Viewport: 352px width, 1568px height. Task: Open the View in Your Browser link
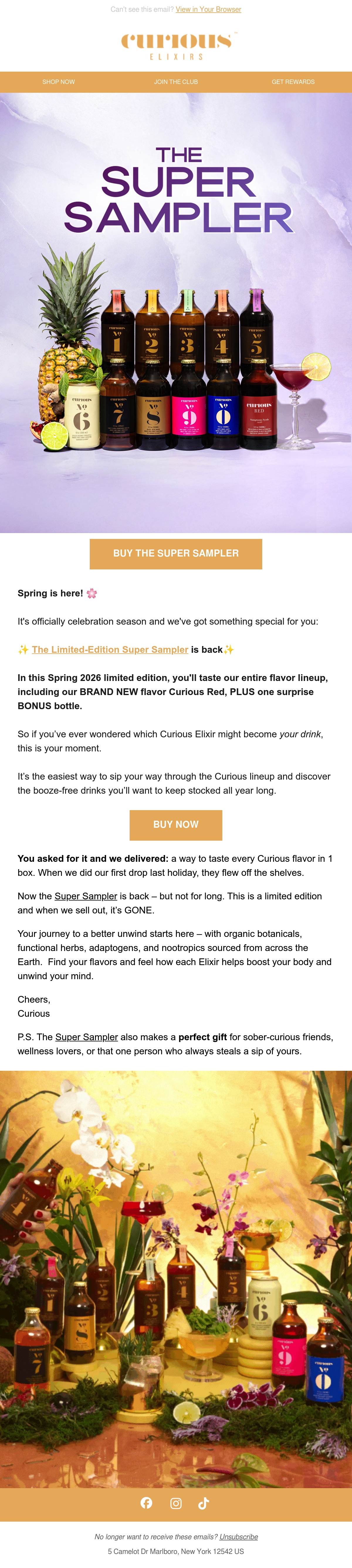[209, 9]
